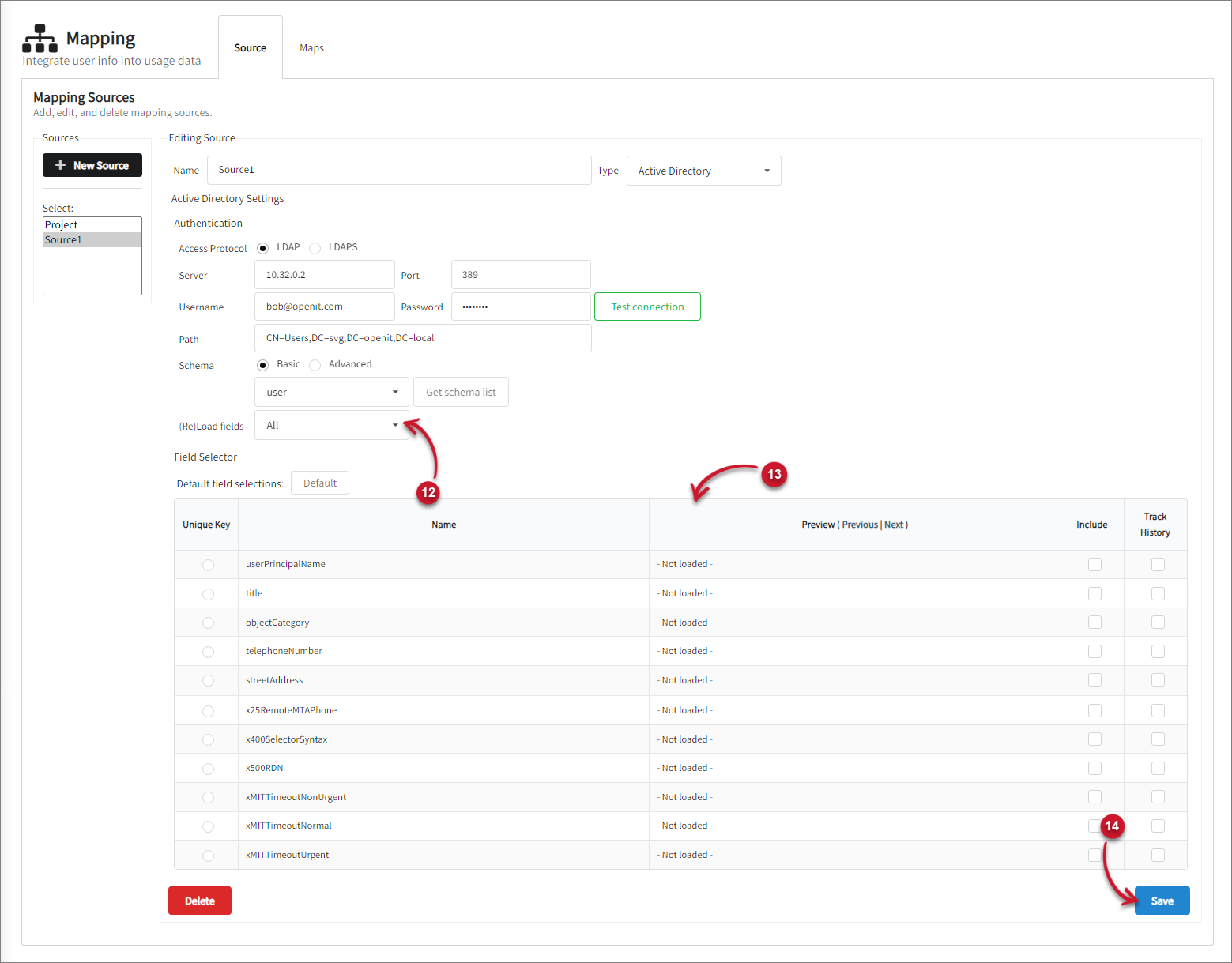Click the Test connection button
1232x963 pixels.
point(647,307)
